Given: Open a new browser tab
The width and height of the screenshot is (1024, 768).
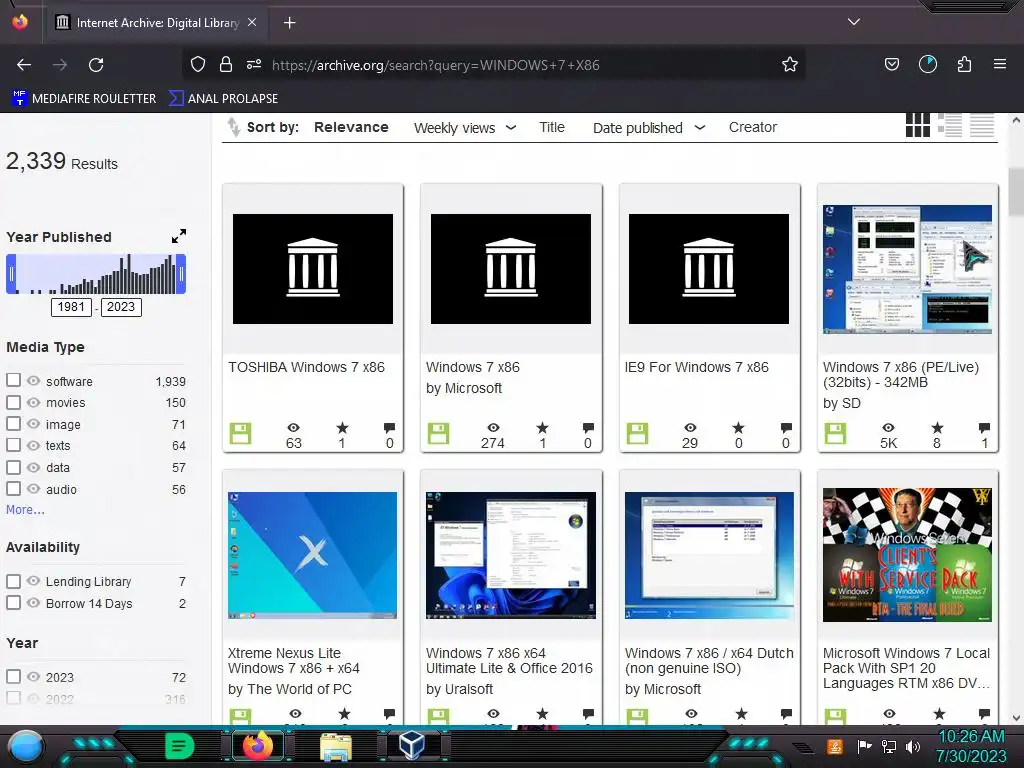Looking at the screenshot, I should [x=289, y=23].
